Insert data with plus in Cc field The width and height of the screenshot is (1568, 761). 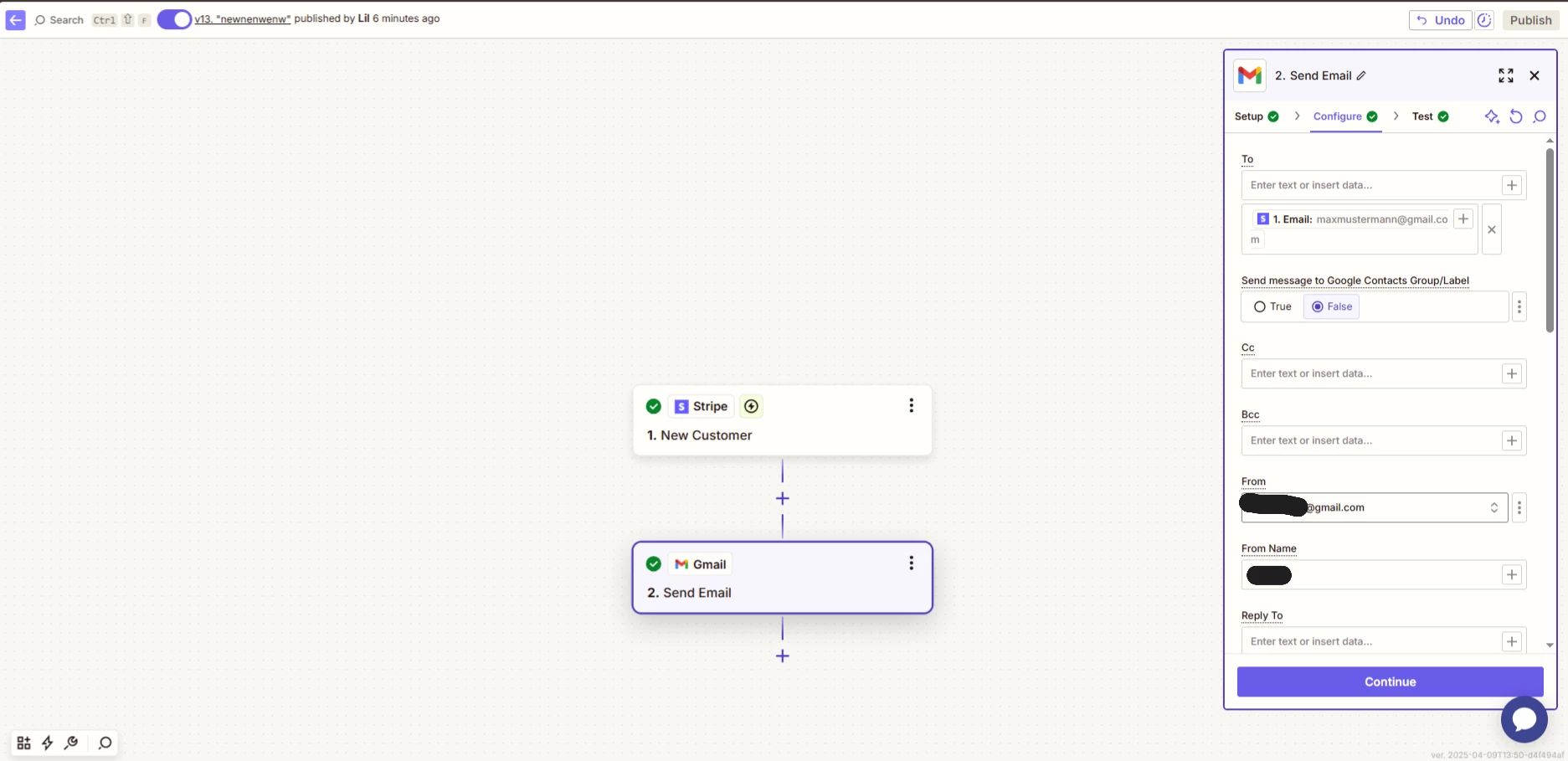(1511, 373)
